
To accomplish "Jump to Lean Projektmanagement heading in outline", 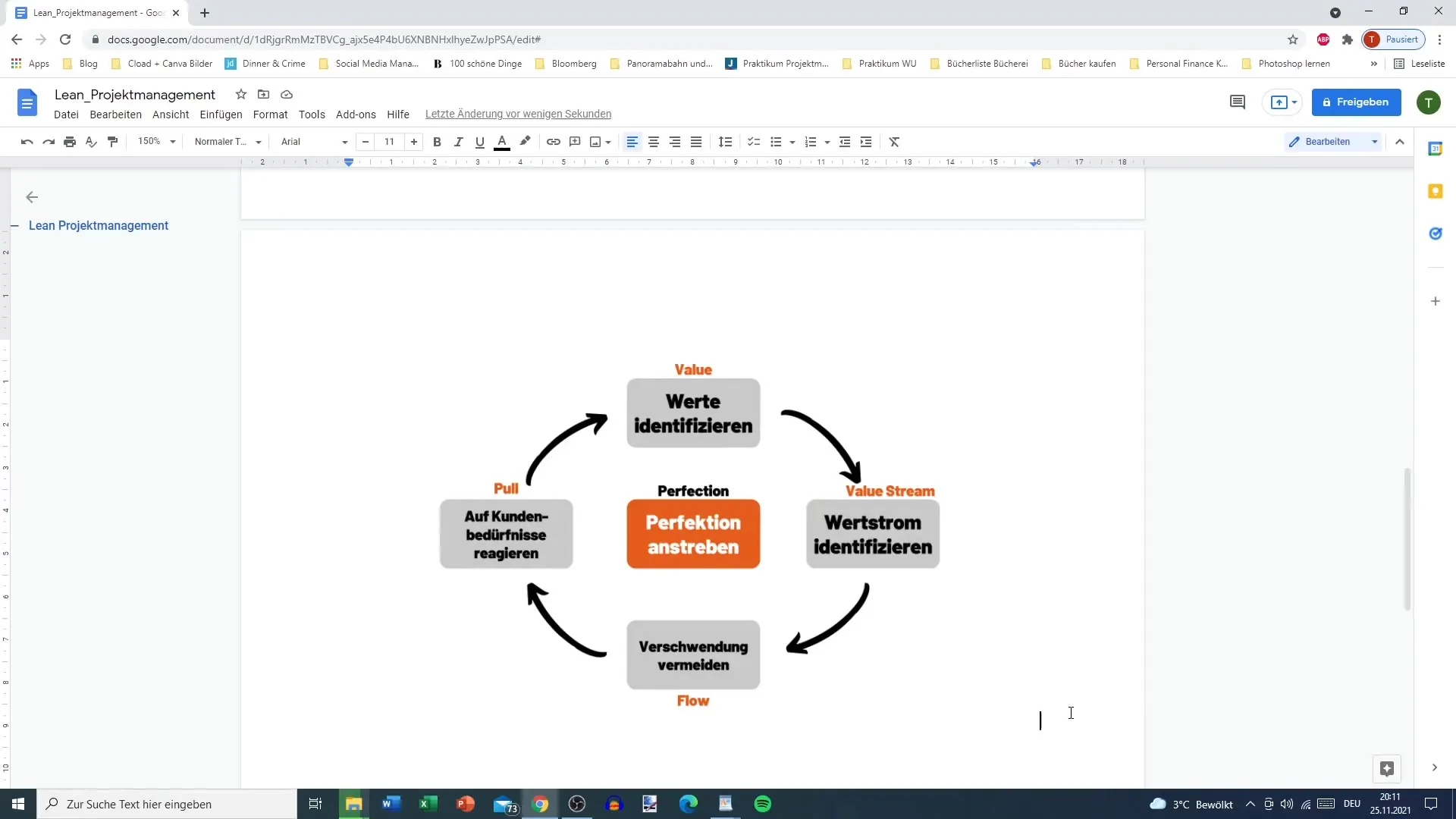I will [99, 226].
